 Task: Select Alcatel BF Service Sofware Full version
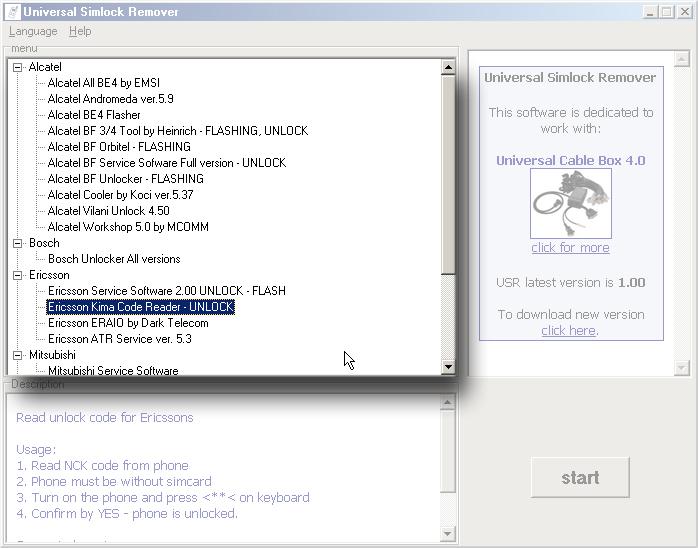pyautogui.click(x=167, y=163)
